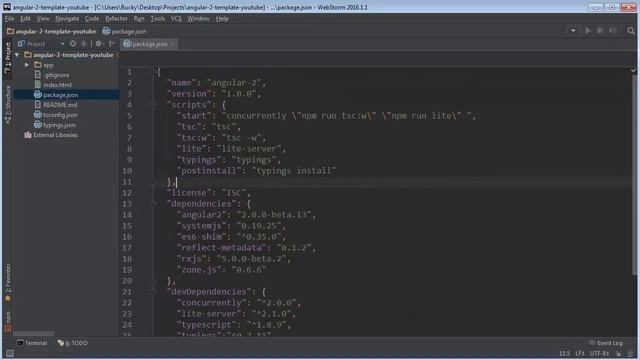Collapse the angular-2-template-youtube root folder
The height and width of the screenshot is (360, 640).
pyautogui.click(x=17, y=55)
